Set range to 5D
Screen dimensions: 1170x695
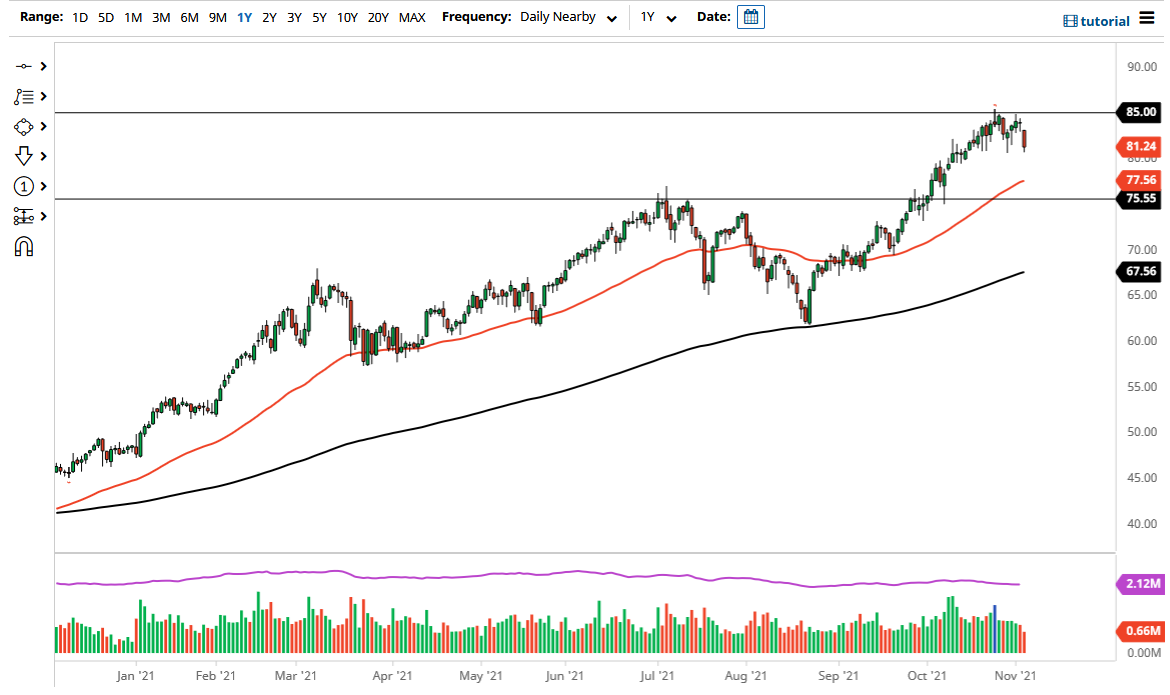coord(106,17)
